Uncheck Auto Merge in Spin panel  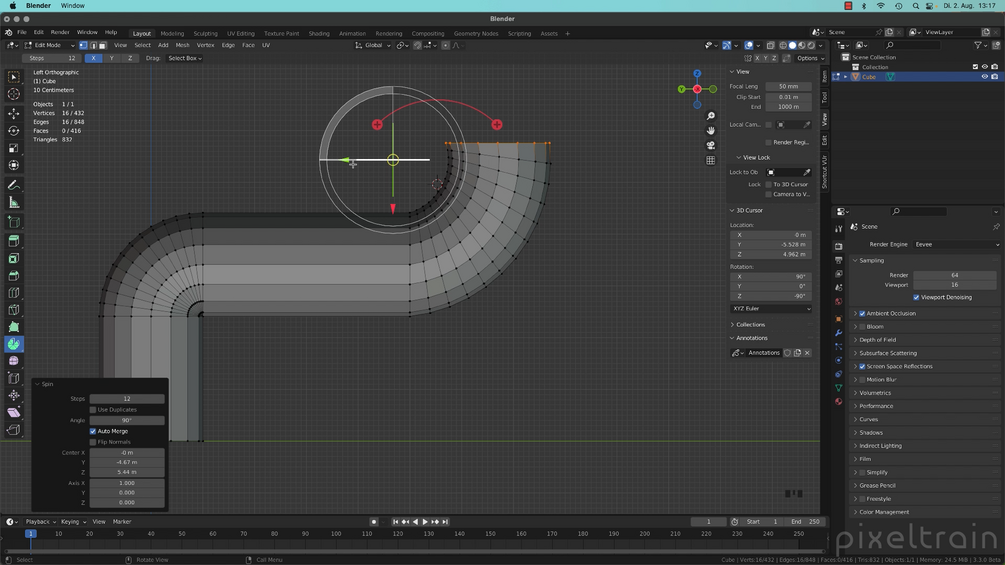(93, 431)
